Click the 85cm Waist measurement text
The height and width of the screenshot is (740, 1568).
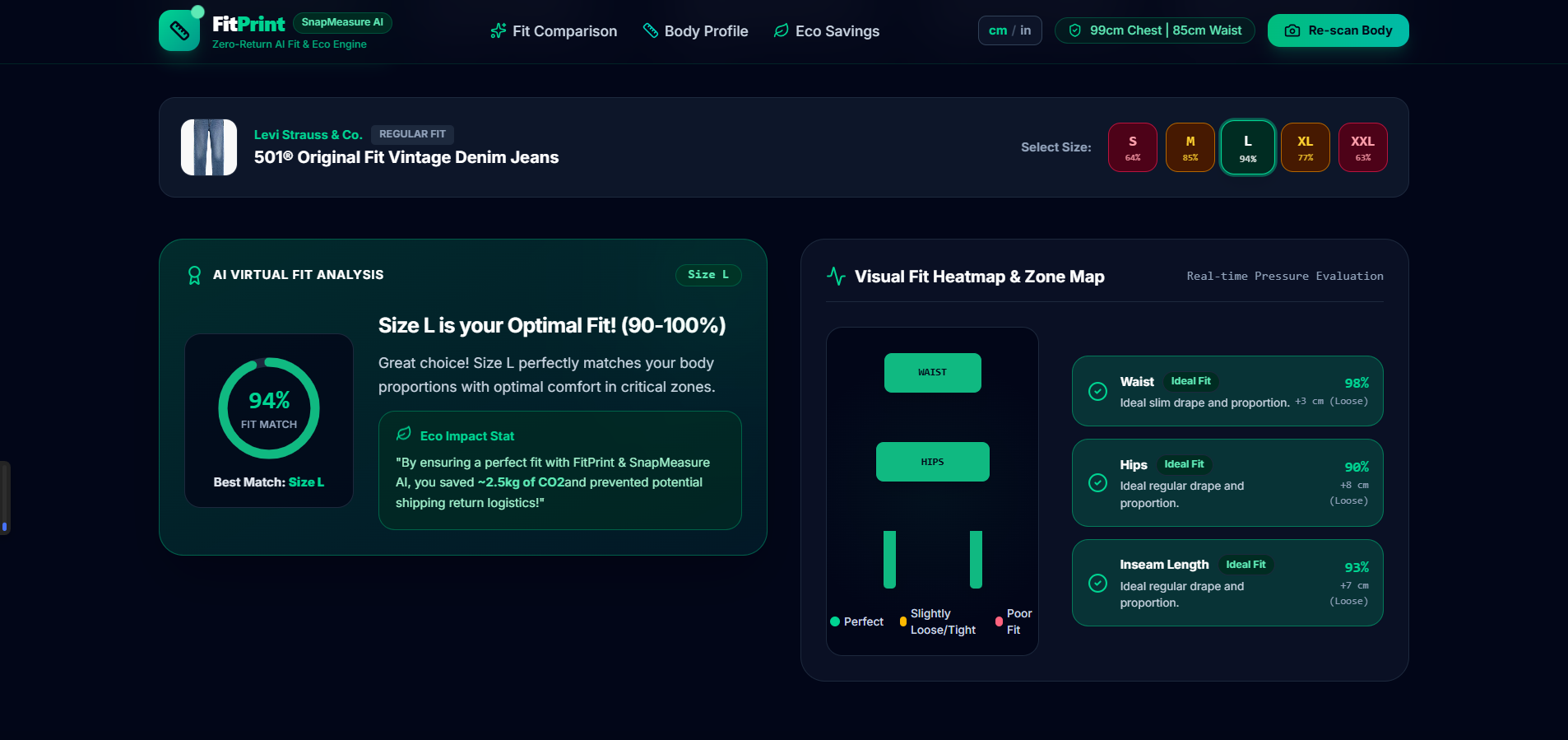1207,30
